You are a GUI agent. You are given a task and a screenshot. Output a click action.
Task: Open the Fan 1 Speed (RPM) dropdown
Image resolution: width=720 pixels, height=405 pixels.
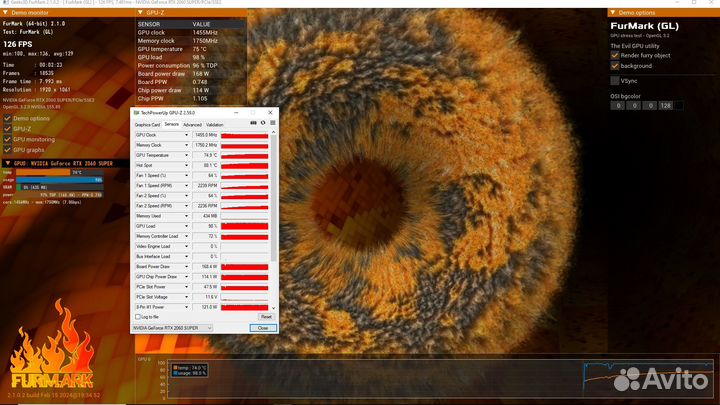186,186
